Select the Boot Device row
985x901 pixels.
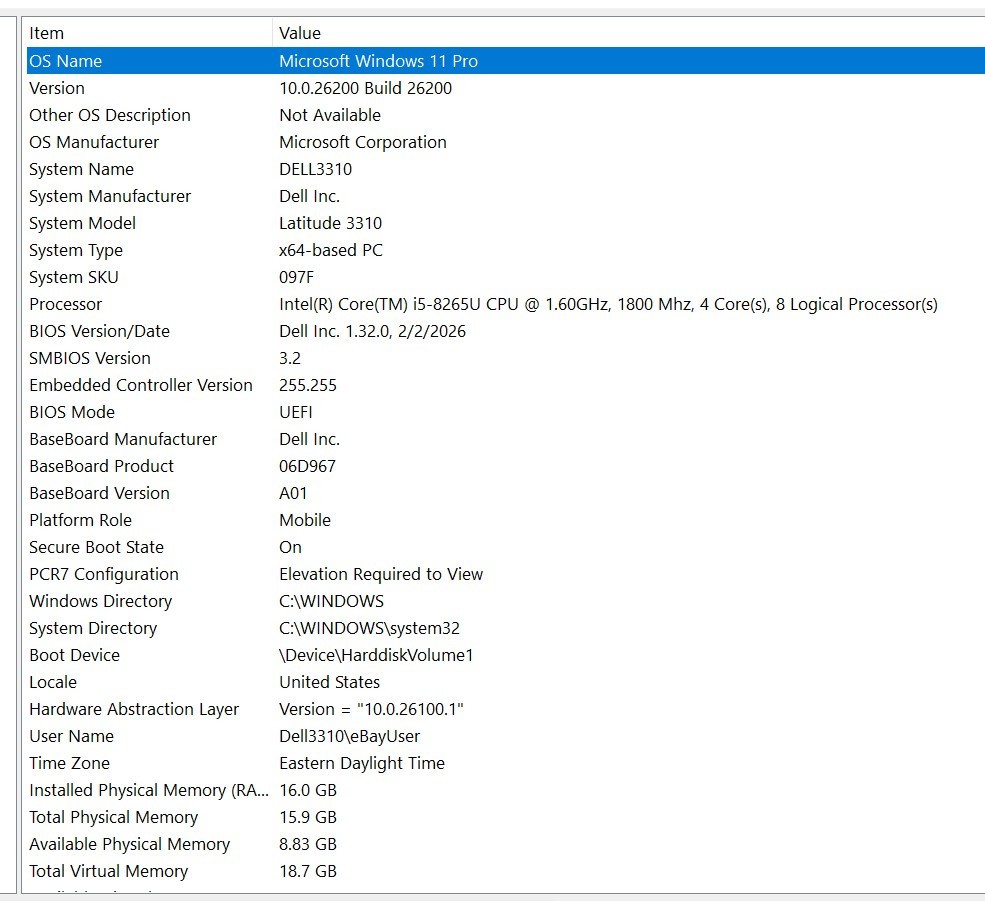click(506, 655)
